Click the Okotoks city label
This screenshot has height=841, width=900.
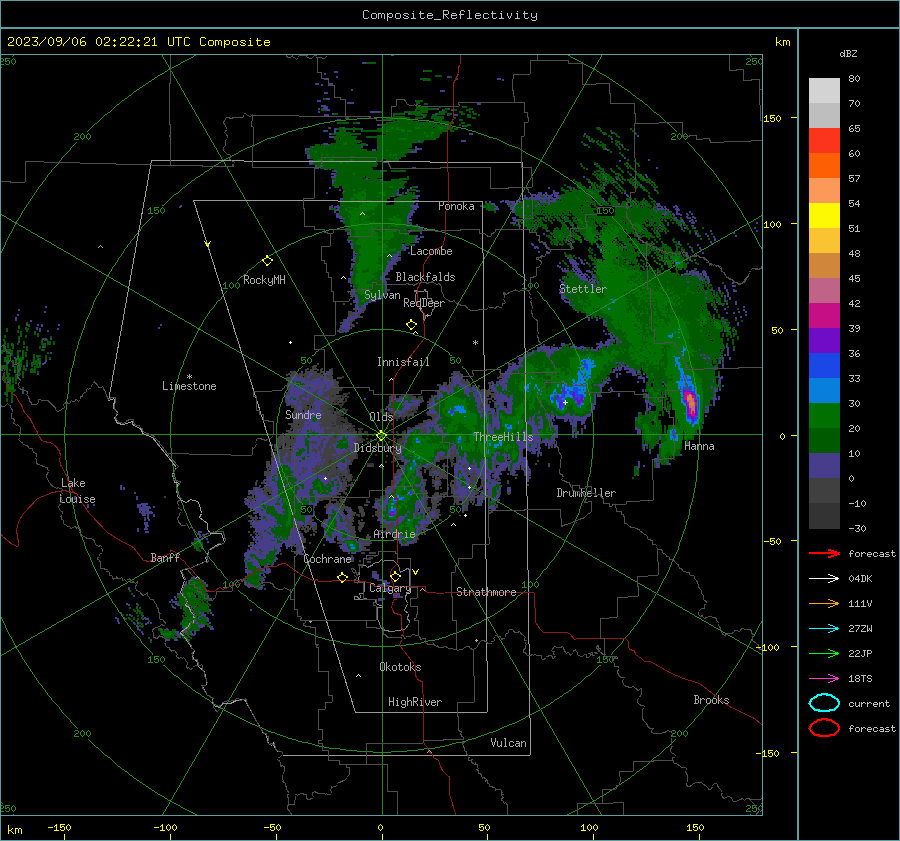(x=400, y=667)
